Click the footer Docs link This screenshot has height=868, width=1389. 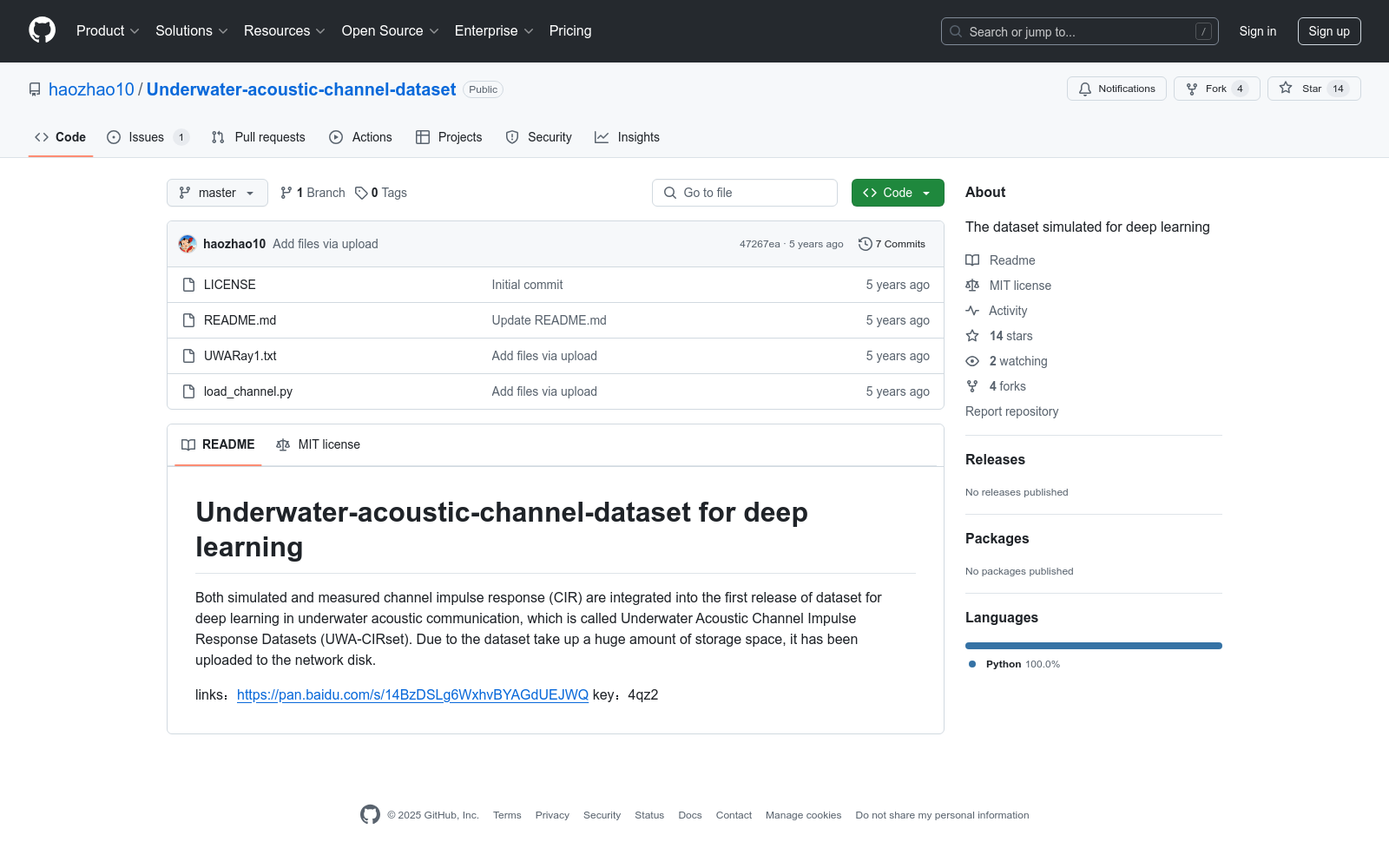pyautogui.click(x=690, y=815)
